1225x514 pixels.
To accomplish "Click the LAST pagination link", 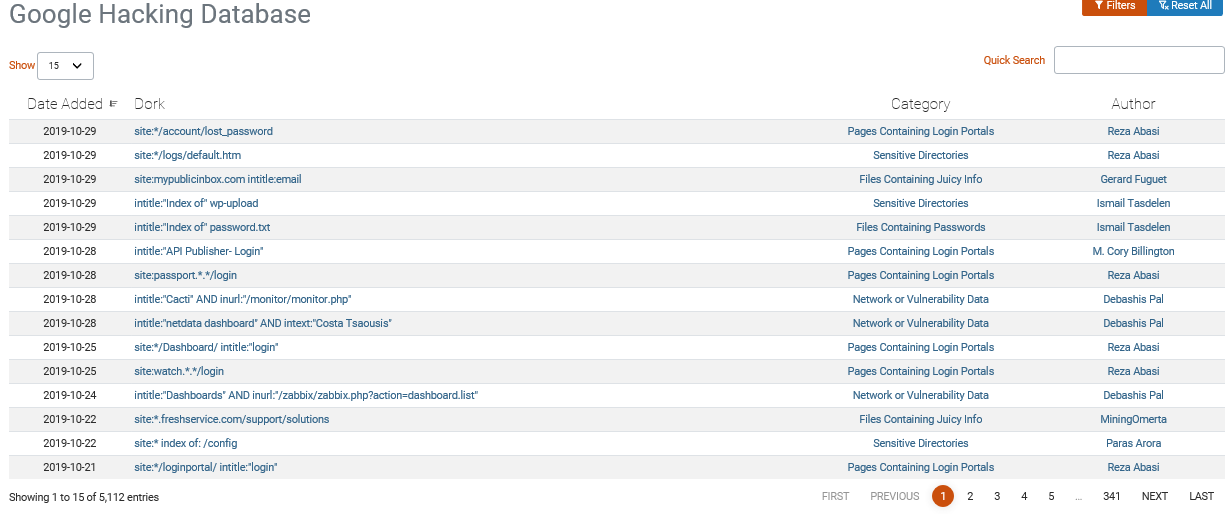I will coord(1201,496).
